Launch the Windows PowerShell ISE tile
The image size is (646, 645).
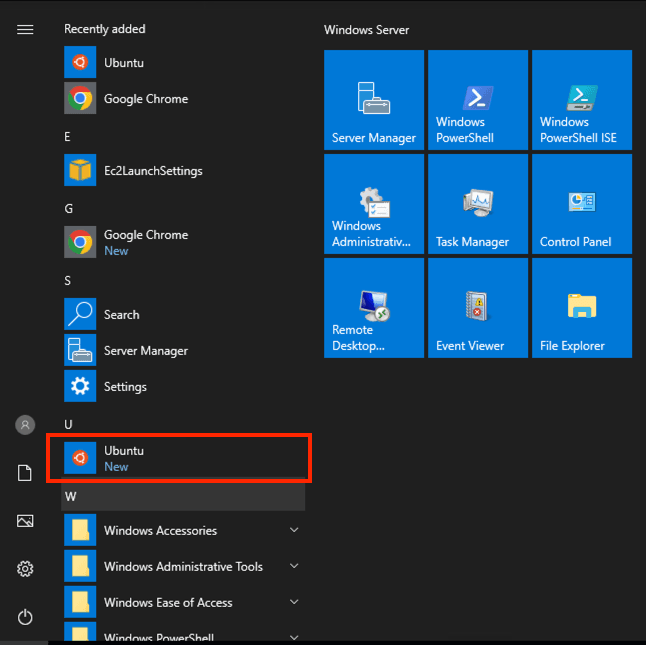[582, 100]
